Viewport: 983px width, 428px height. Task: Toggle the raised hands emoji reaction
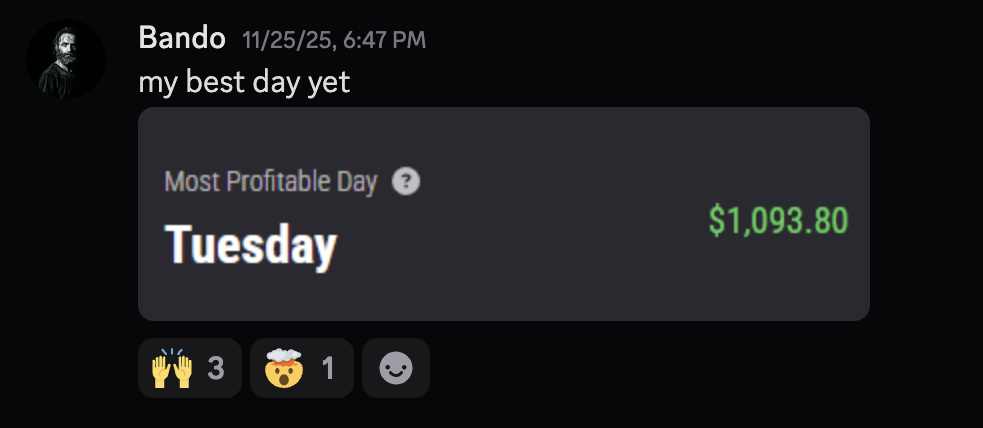point(190,369)
